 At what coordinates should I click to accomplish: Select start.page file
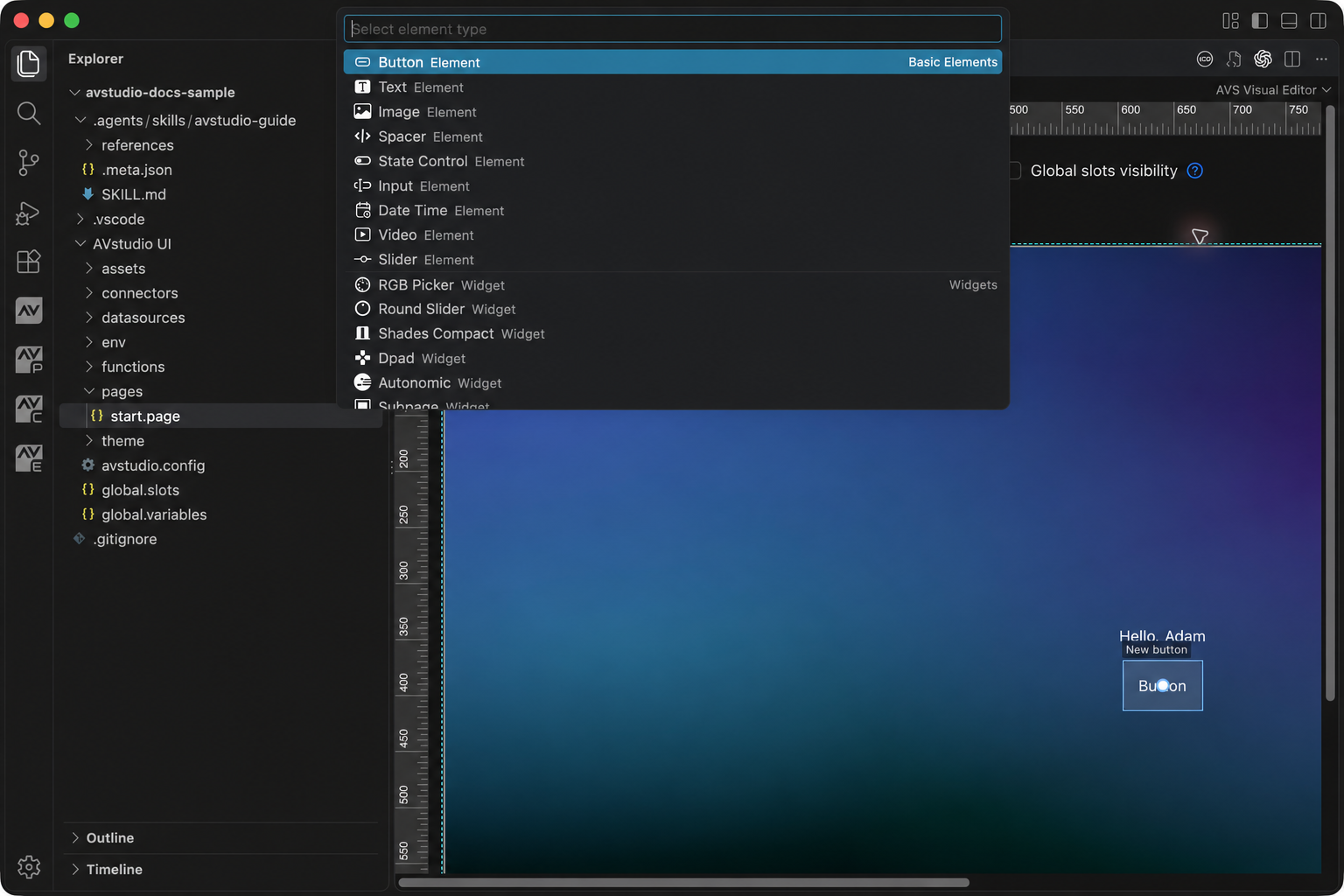click(220, 416)
